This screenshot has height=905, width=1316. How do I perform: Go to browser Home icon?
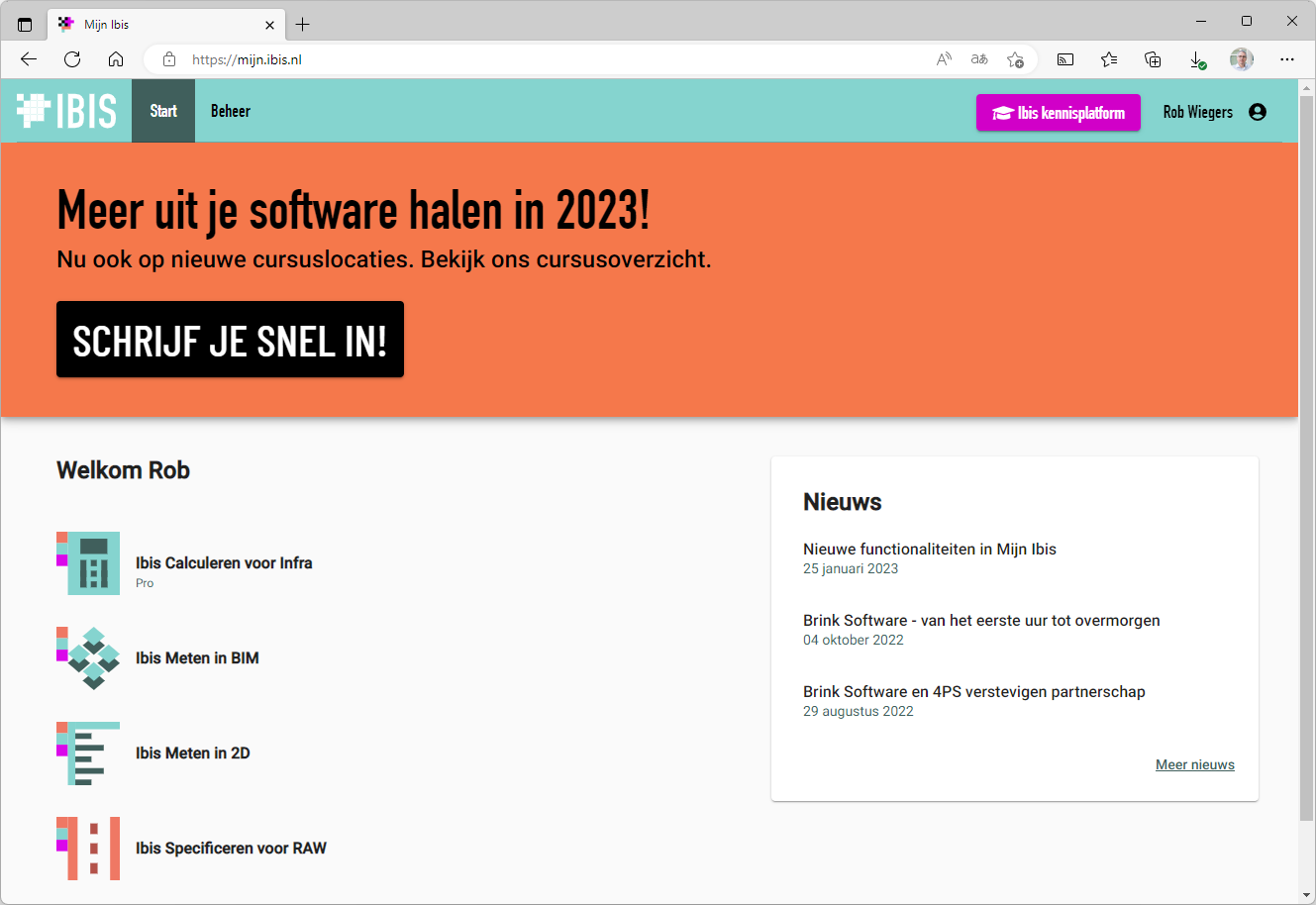pos(116,59)
